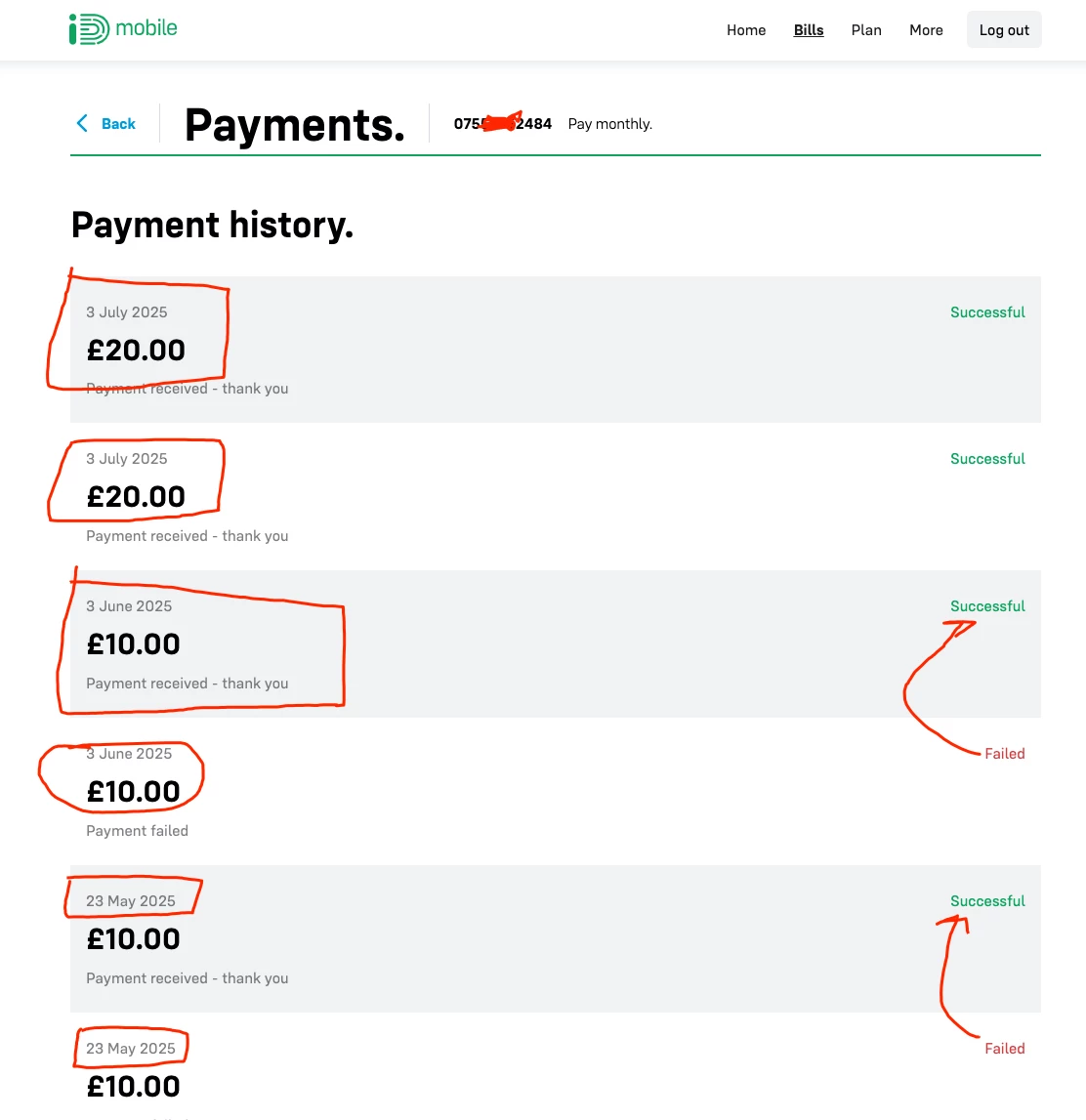Click the Payments page heading

point(295,125)
